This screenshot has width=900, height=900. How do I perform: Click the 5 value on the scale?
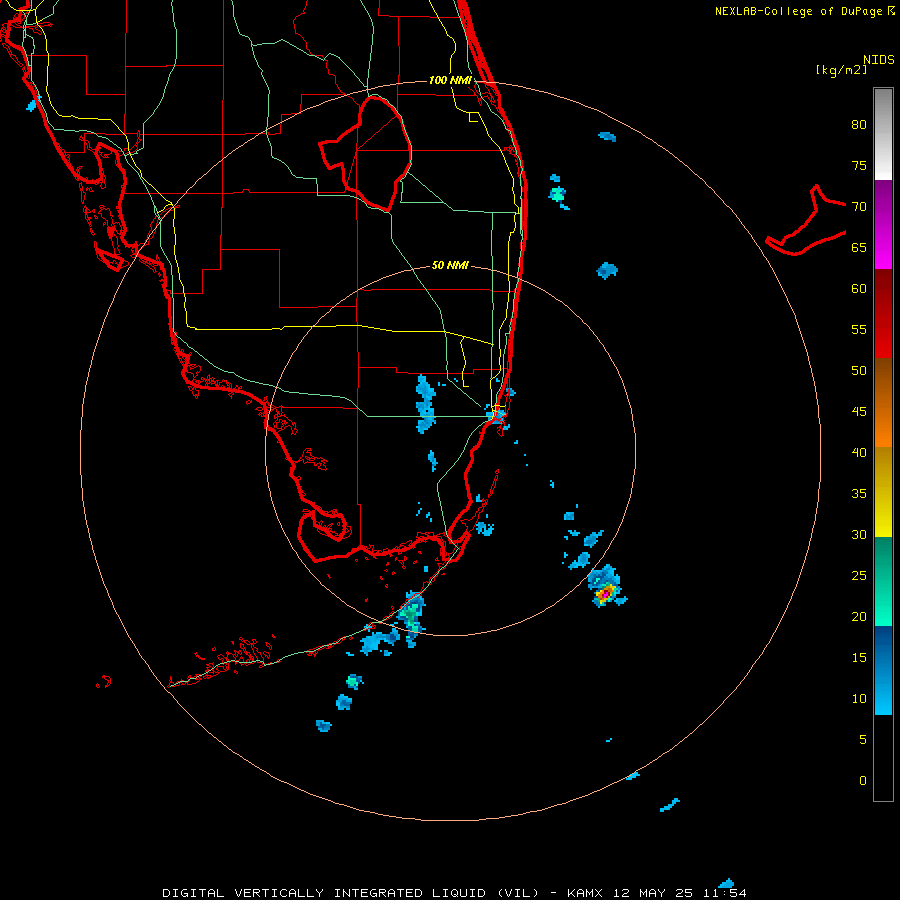[863, 740]
